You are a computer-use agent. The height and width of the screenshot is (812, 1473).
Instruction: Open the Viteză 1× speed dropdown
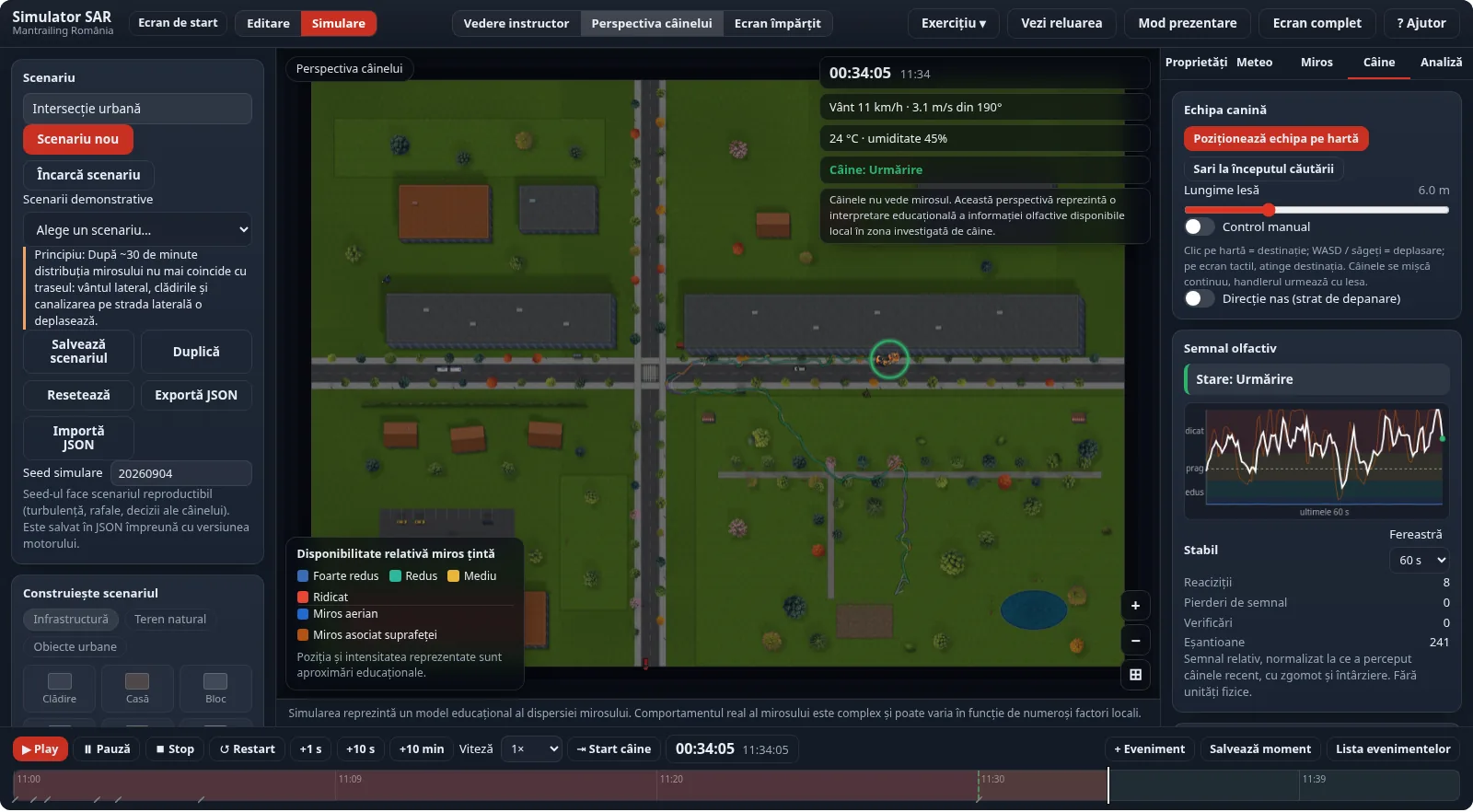click(531, 749)
